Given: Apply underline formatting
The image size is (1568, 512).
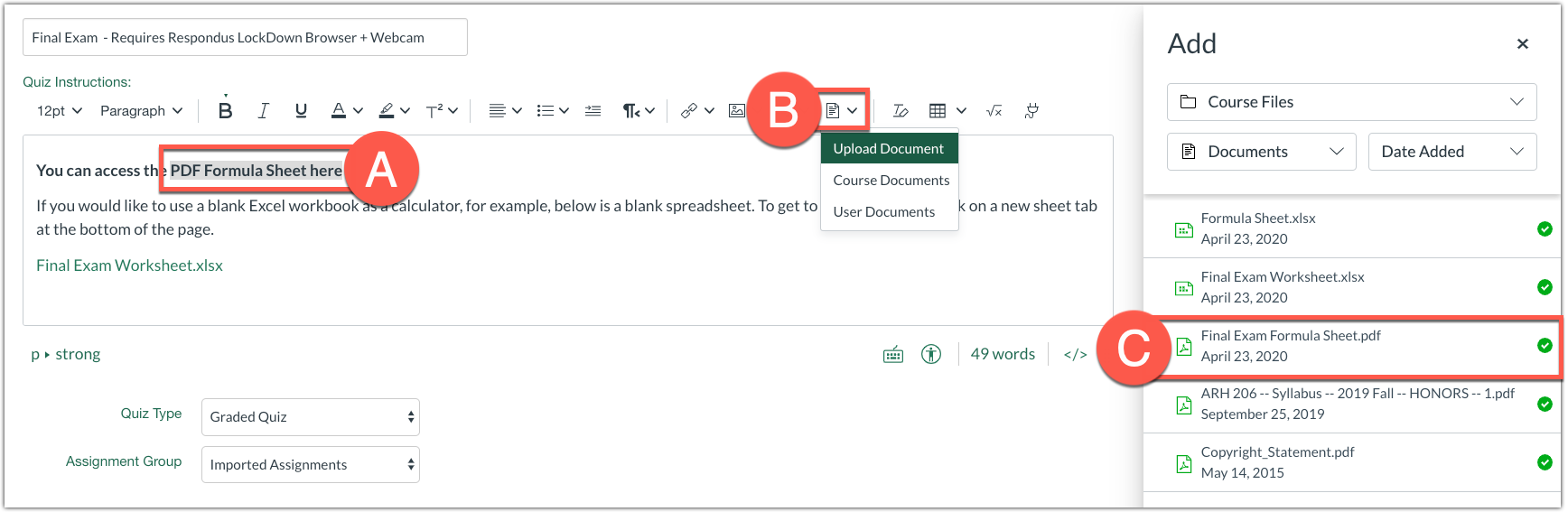Looking at the screenshot, I should (301, 110).
